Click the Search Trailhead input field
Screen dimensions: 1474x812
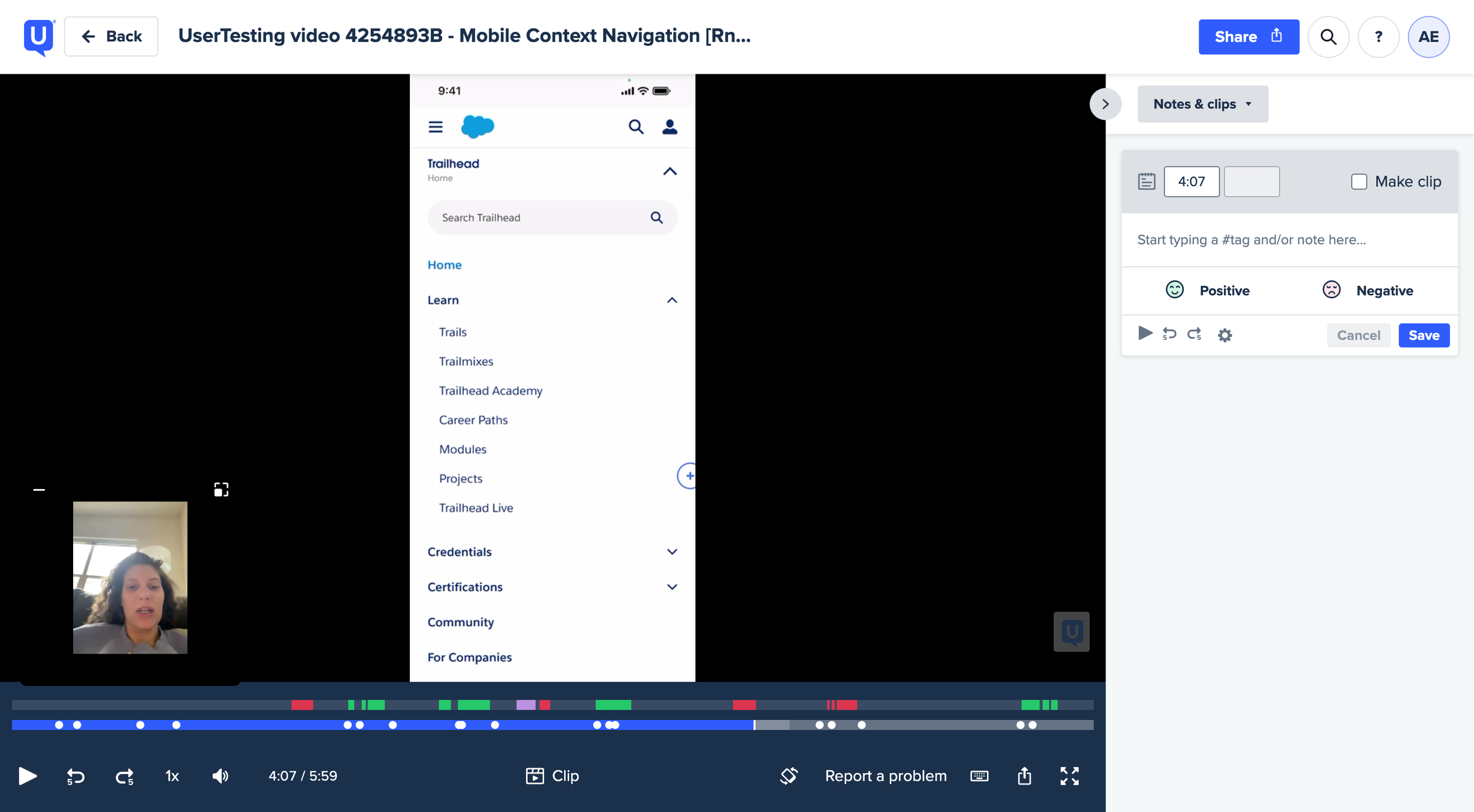552,217
